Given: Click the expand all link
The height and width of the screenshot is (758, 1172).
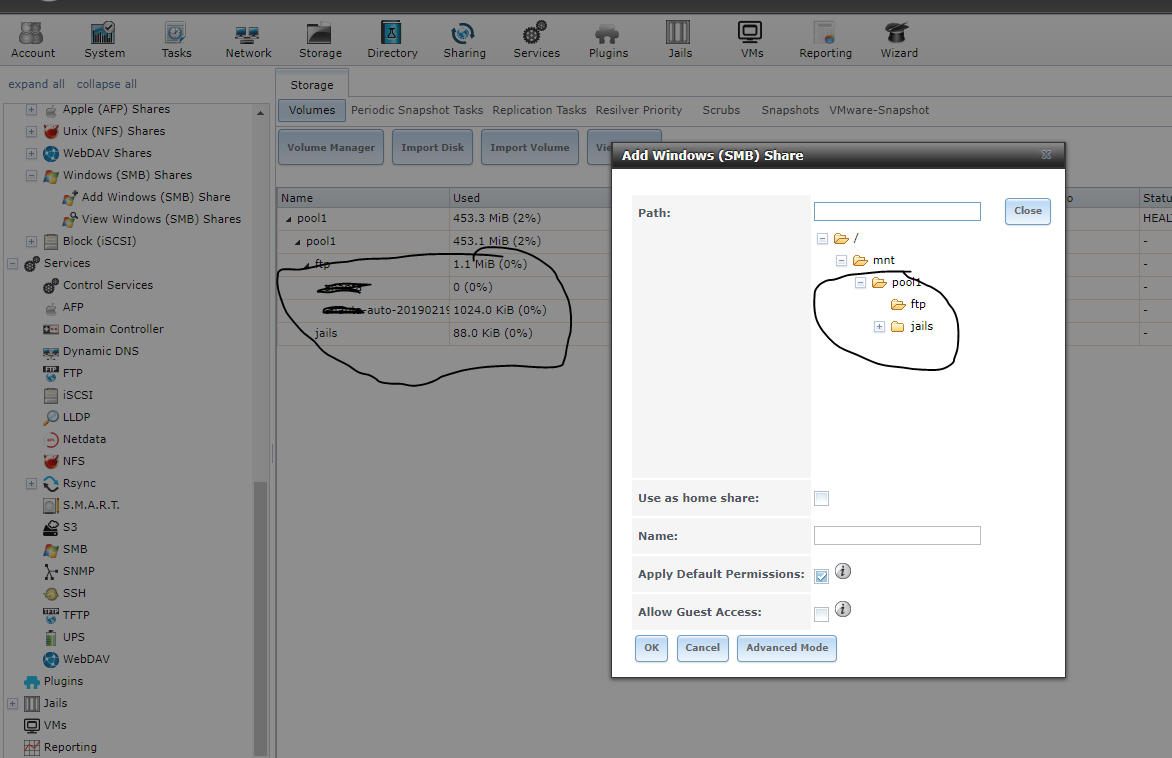Looking at the screenshot, I should point(37,84).
